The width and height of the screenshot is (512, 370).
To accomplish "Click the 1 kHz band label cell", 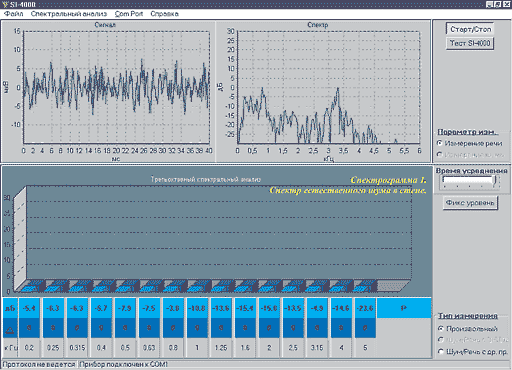I will tap(197, 348).
